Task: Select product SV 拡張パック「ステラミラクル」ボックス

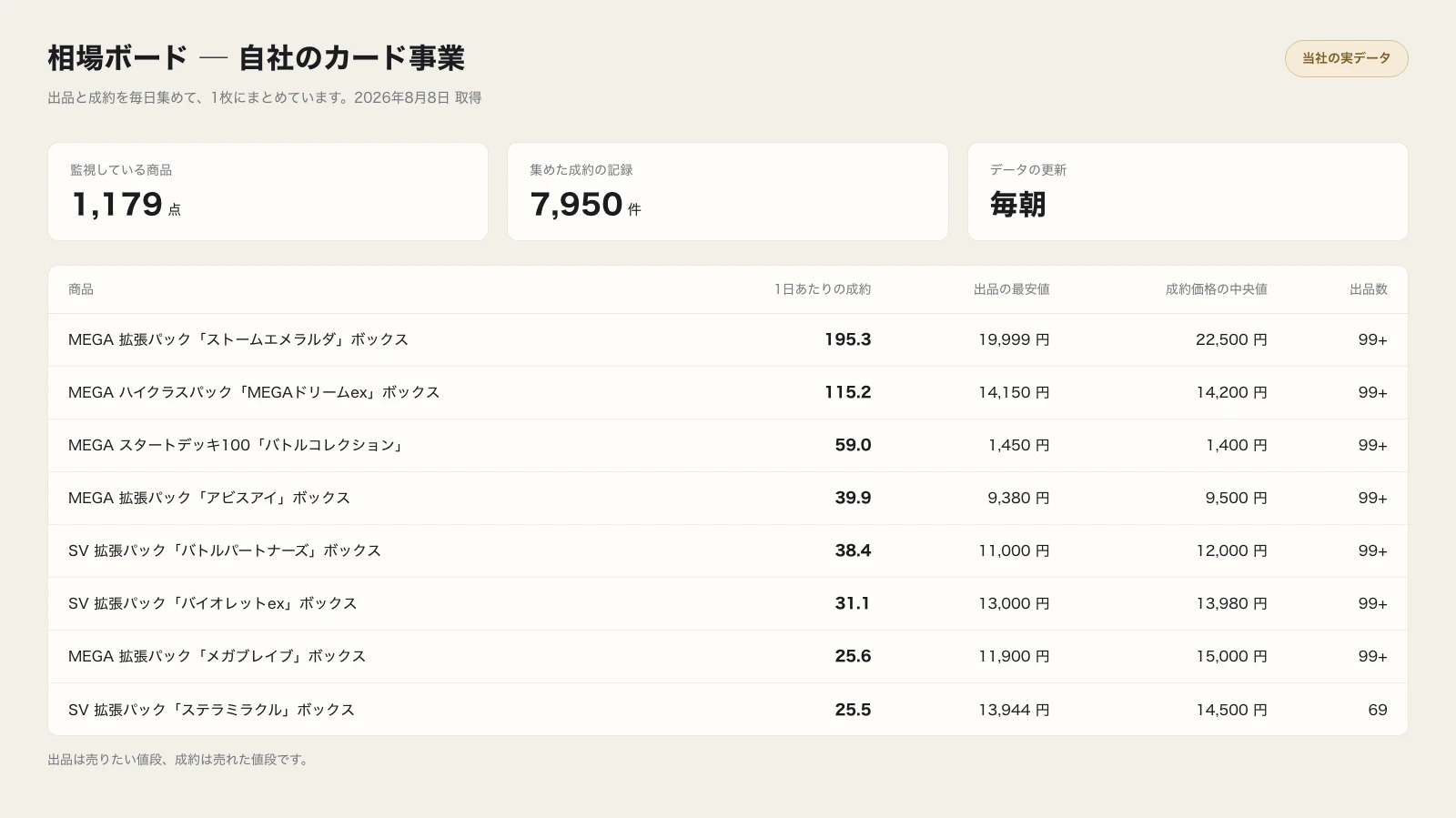Action: [x=212, y=710]
